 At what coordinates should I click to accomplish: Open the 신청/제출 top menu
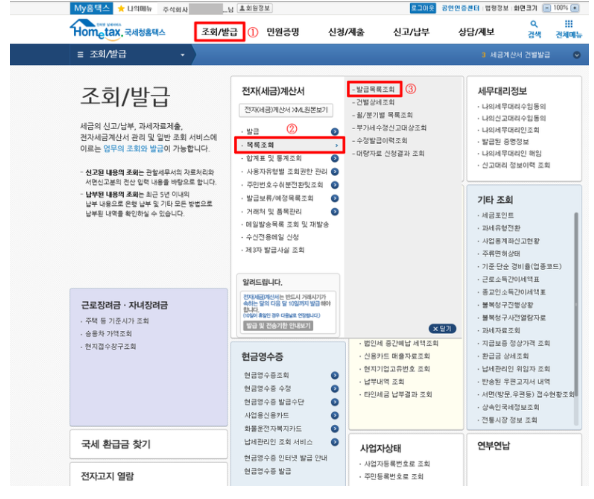tap(346, 32)
